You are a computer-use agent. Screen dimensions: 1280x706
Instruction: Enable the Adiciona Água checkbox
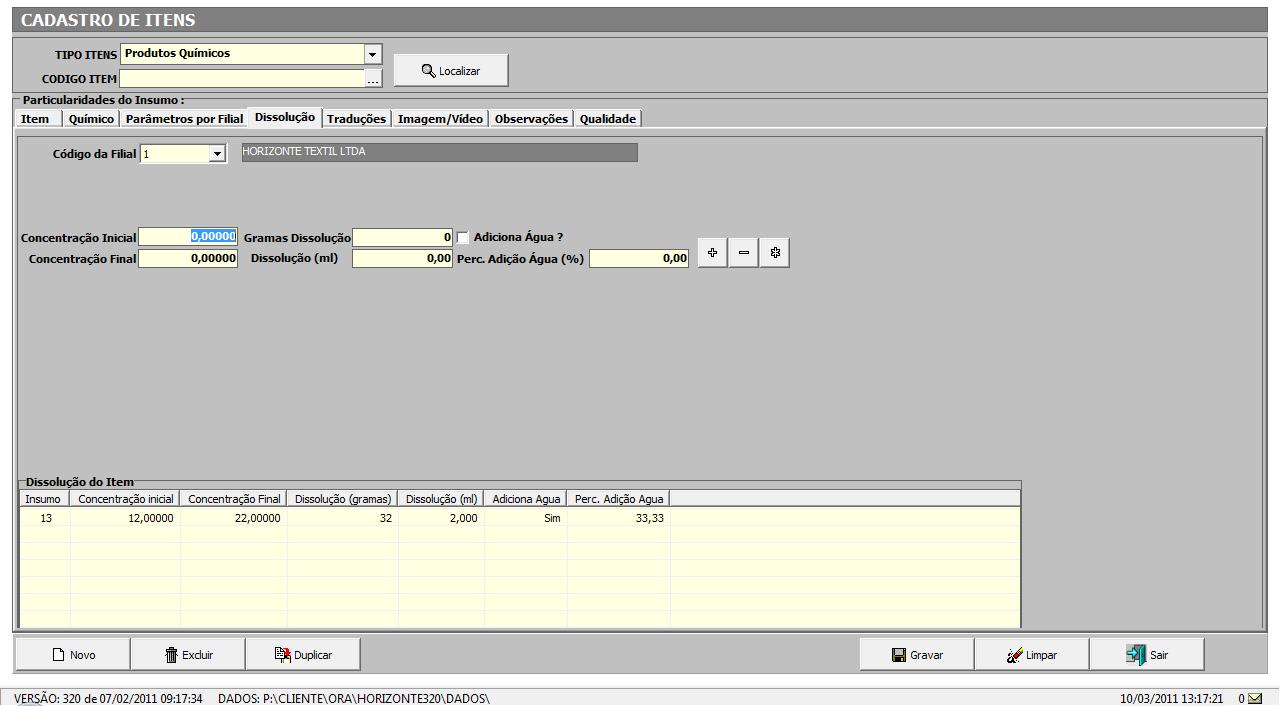tap(463, 238)
